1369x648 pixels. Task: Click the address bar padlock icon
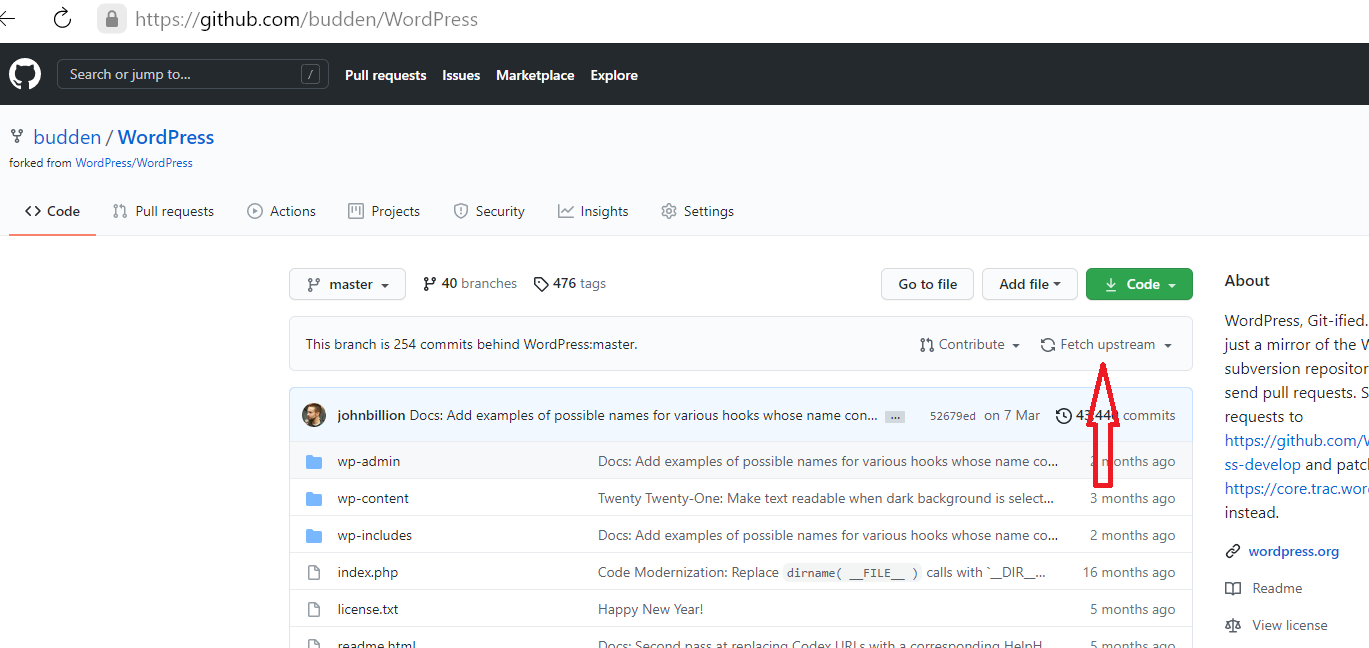tap(111, 18)
